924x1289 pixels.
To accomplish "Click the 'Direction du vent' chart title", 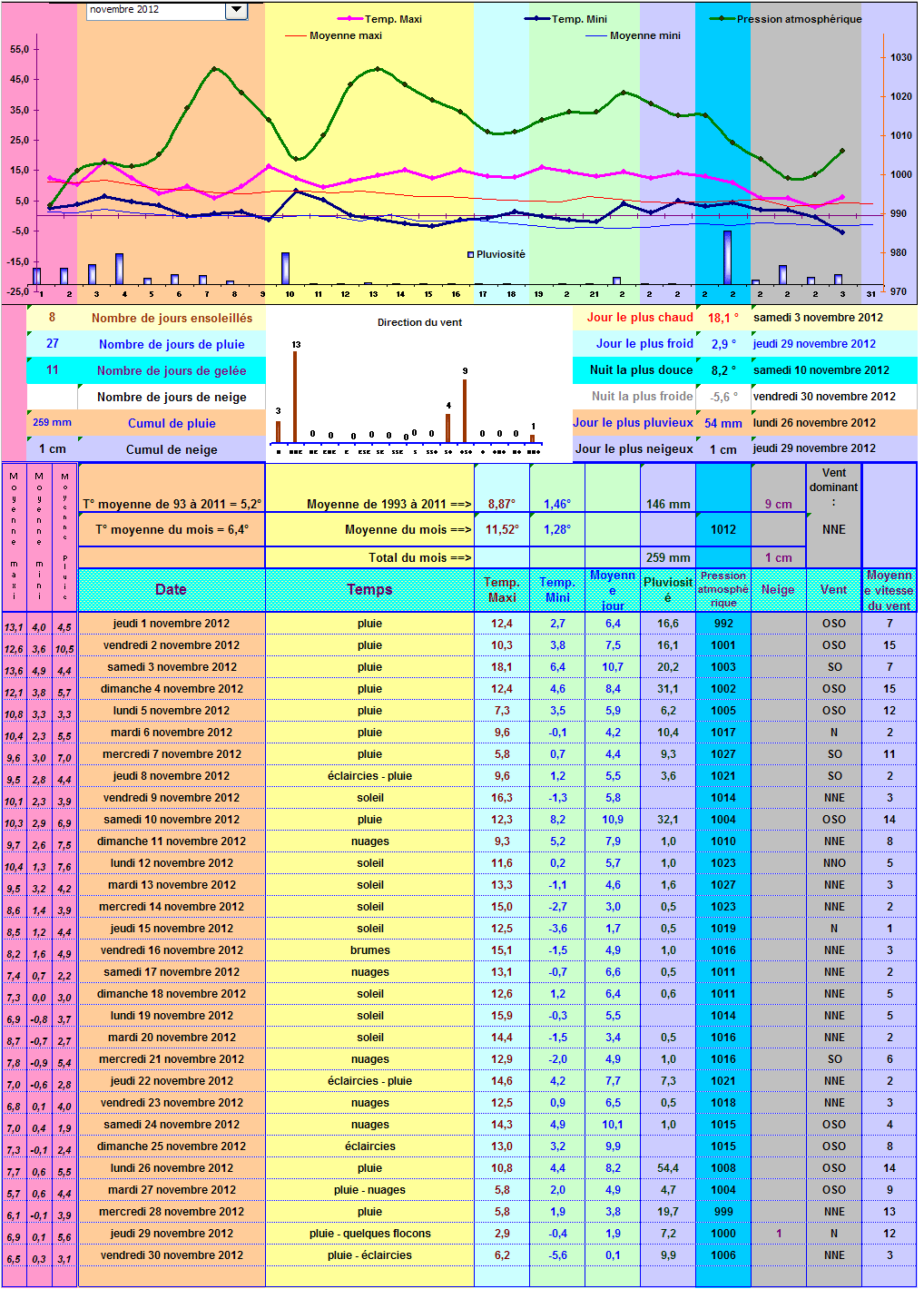I will [419, 322].
